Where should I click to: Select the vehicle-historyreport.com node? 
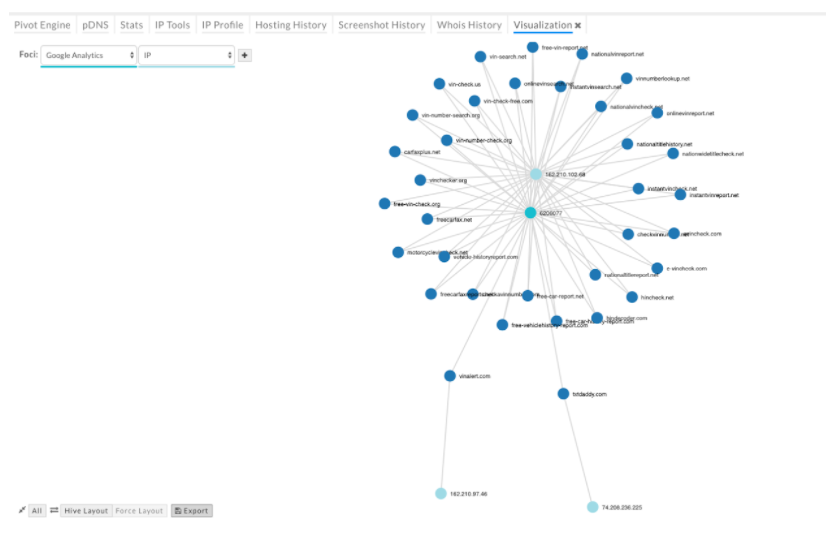point(444,257)
